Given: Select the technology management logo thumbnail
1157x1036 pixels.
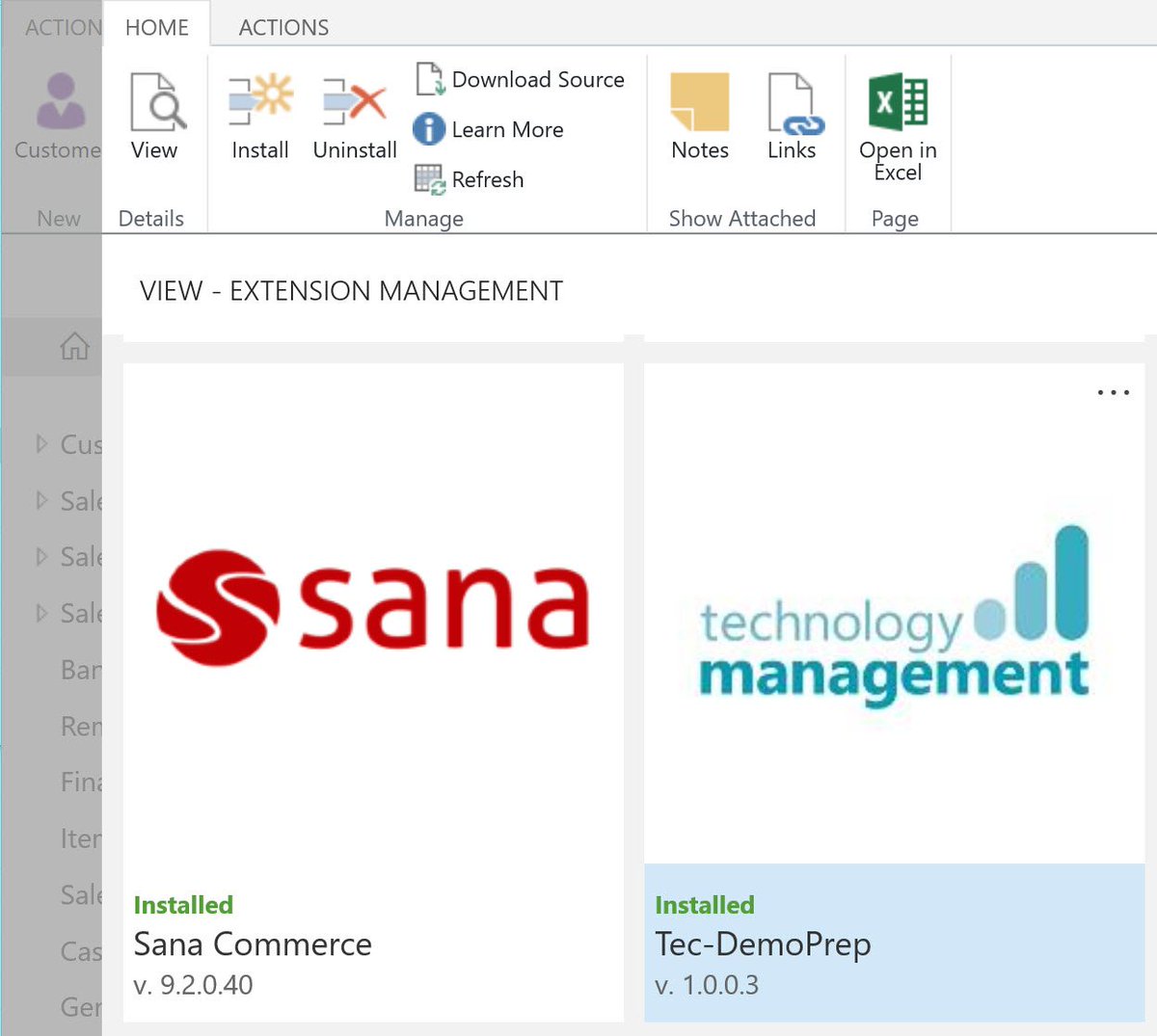Looking at the screenshot, I should pyautogui.click(x=894, y=615).
